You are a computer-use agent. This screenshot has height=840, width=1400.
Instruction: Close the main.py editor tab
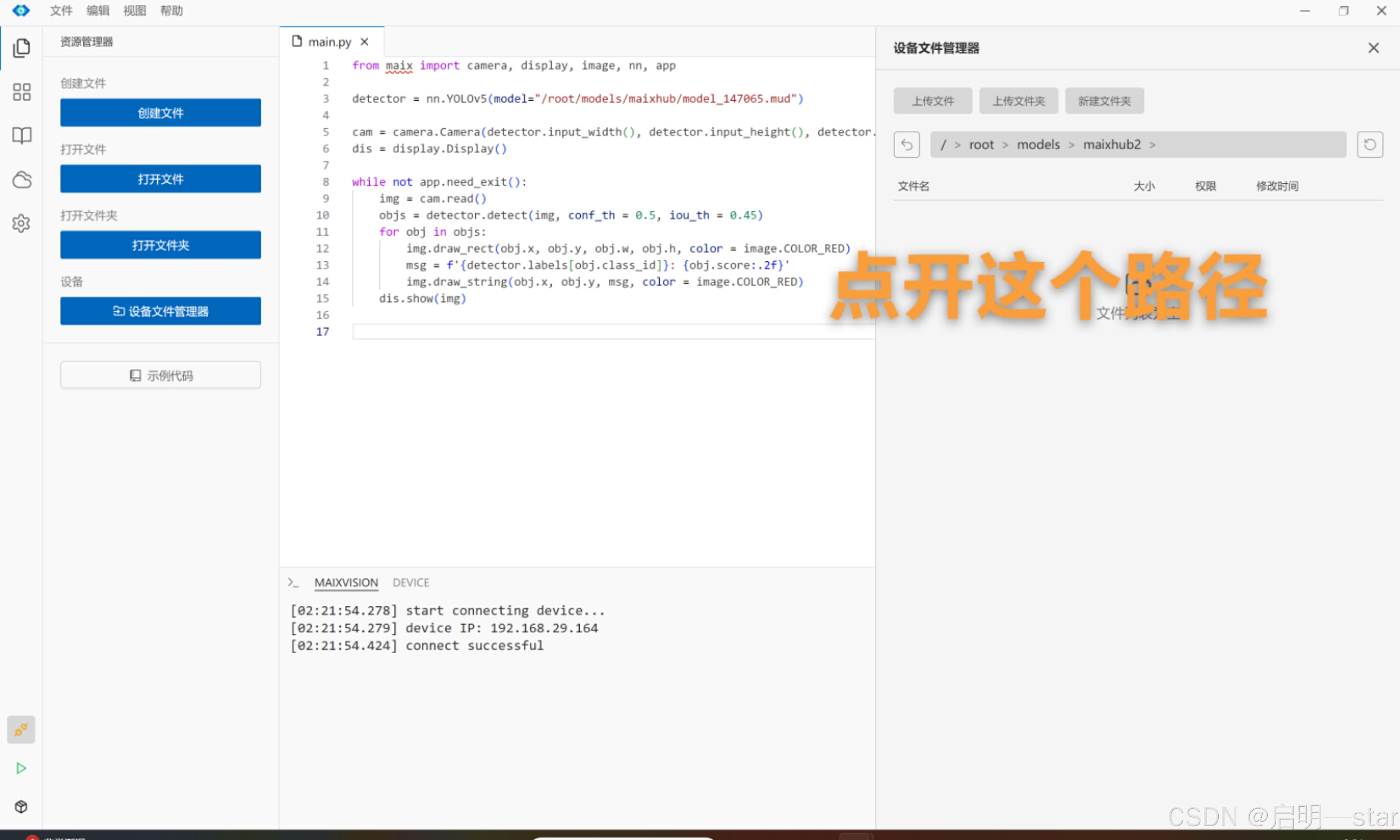pyautogui.click(x=365, y=42)
